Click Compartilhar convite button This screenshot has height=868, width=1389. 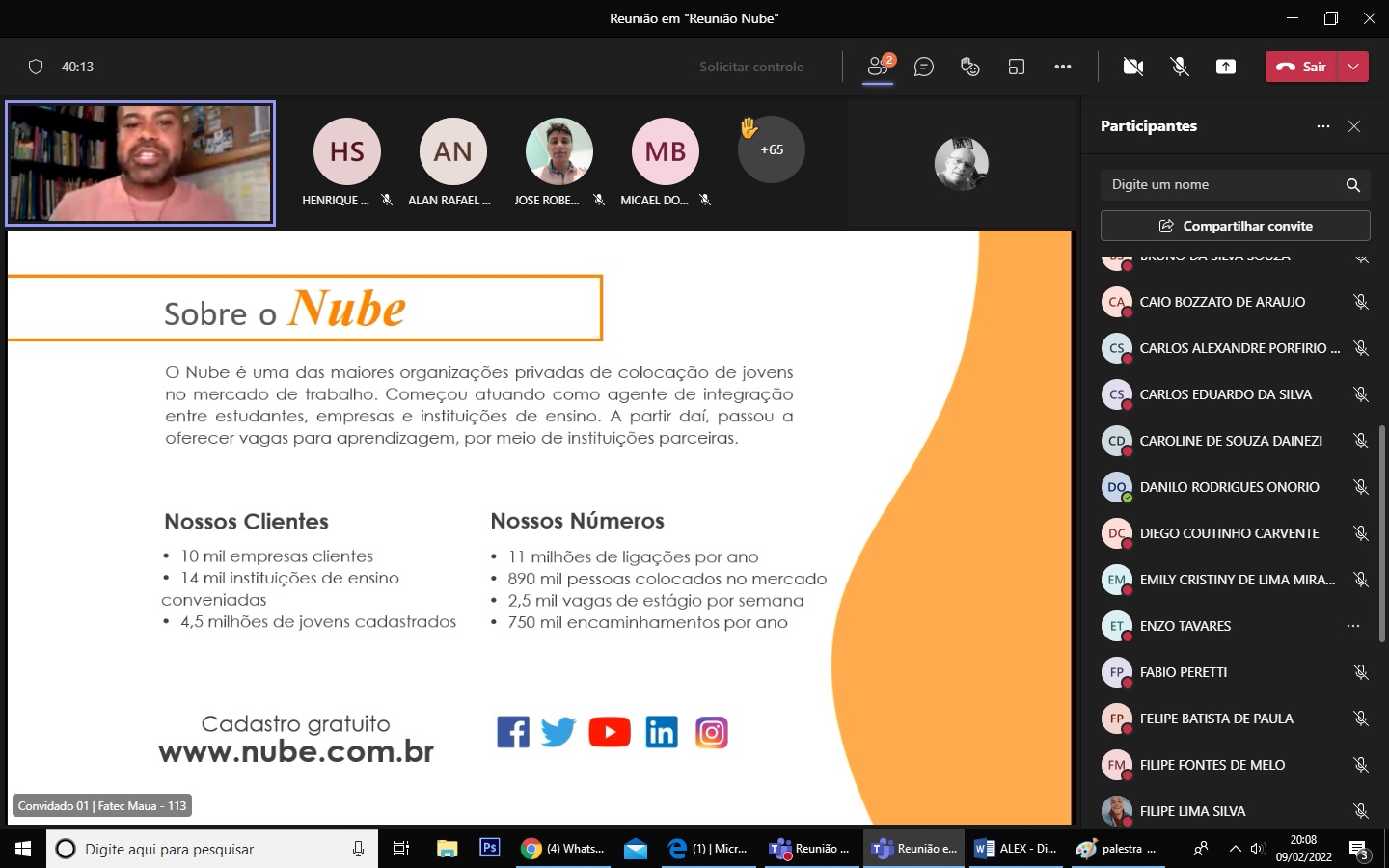click(x=1236, y=226)
